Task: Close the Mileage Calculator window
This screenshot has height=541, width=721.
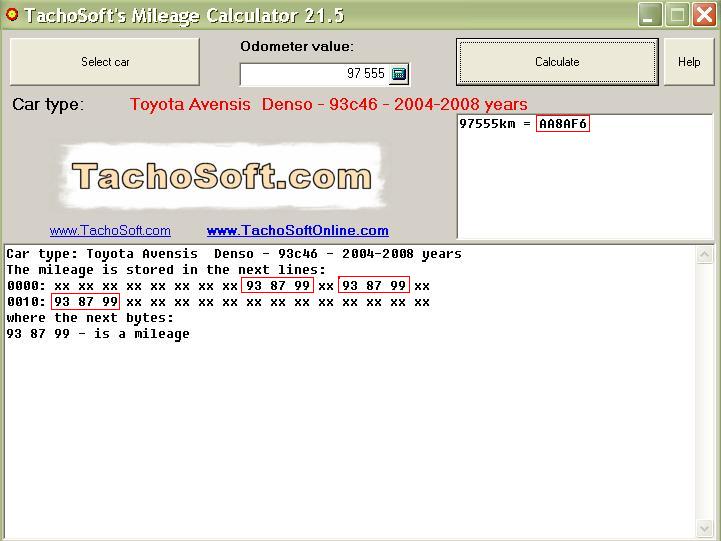Action: pos(705,15)
